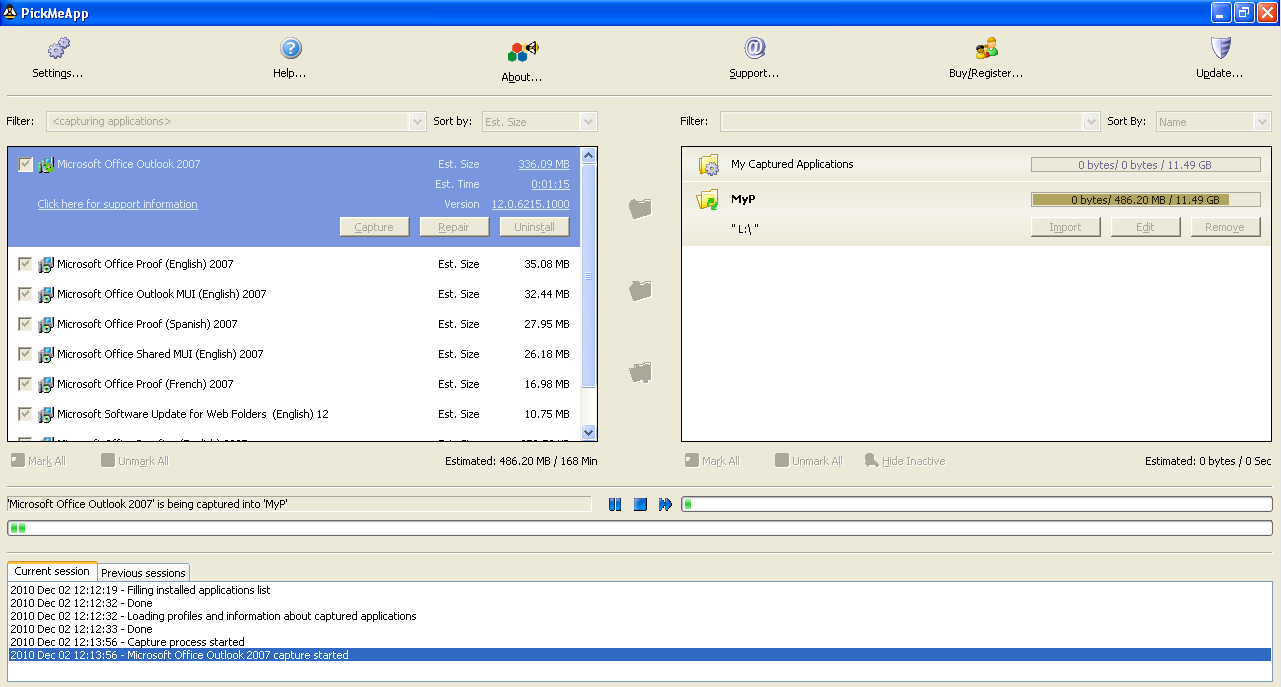Click Mark All under the captured applications panel
This screenshot has width=1281, height=687.
point(712,461)
